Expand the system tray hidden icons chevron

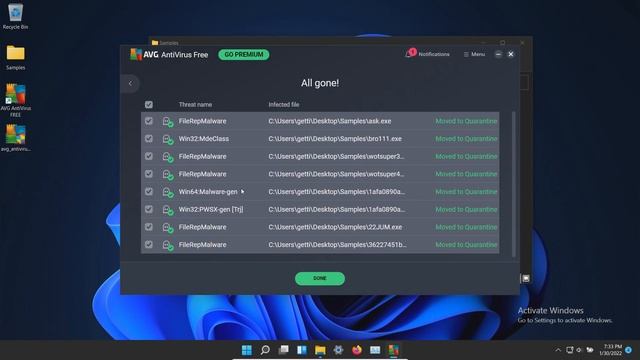coord(558,350)
